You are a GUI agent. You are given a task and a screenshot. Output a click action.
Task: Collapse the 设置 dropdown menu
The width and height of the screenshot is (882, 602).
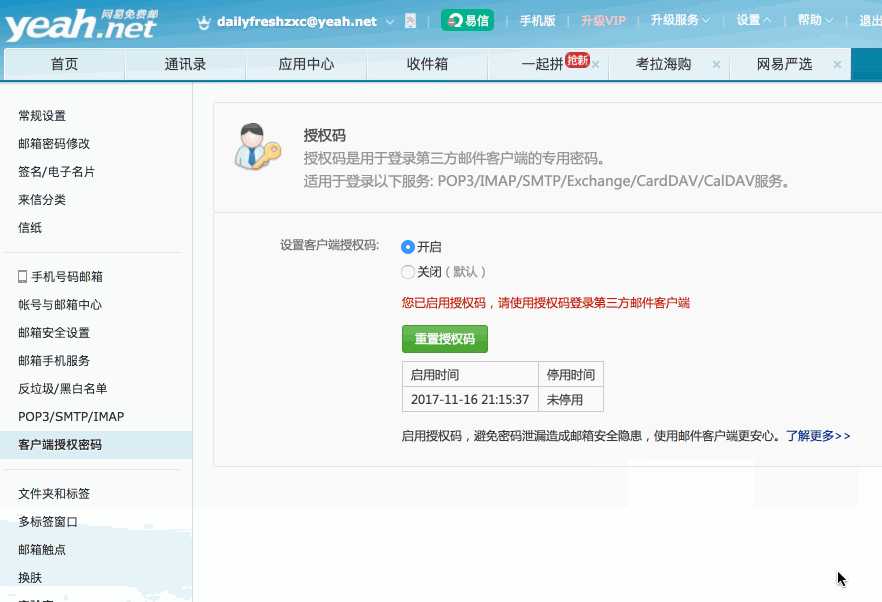(x=751, y=19)
